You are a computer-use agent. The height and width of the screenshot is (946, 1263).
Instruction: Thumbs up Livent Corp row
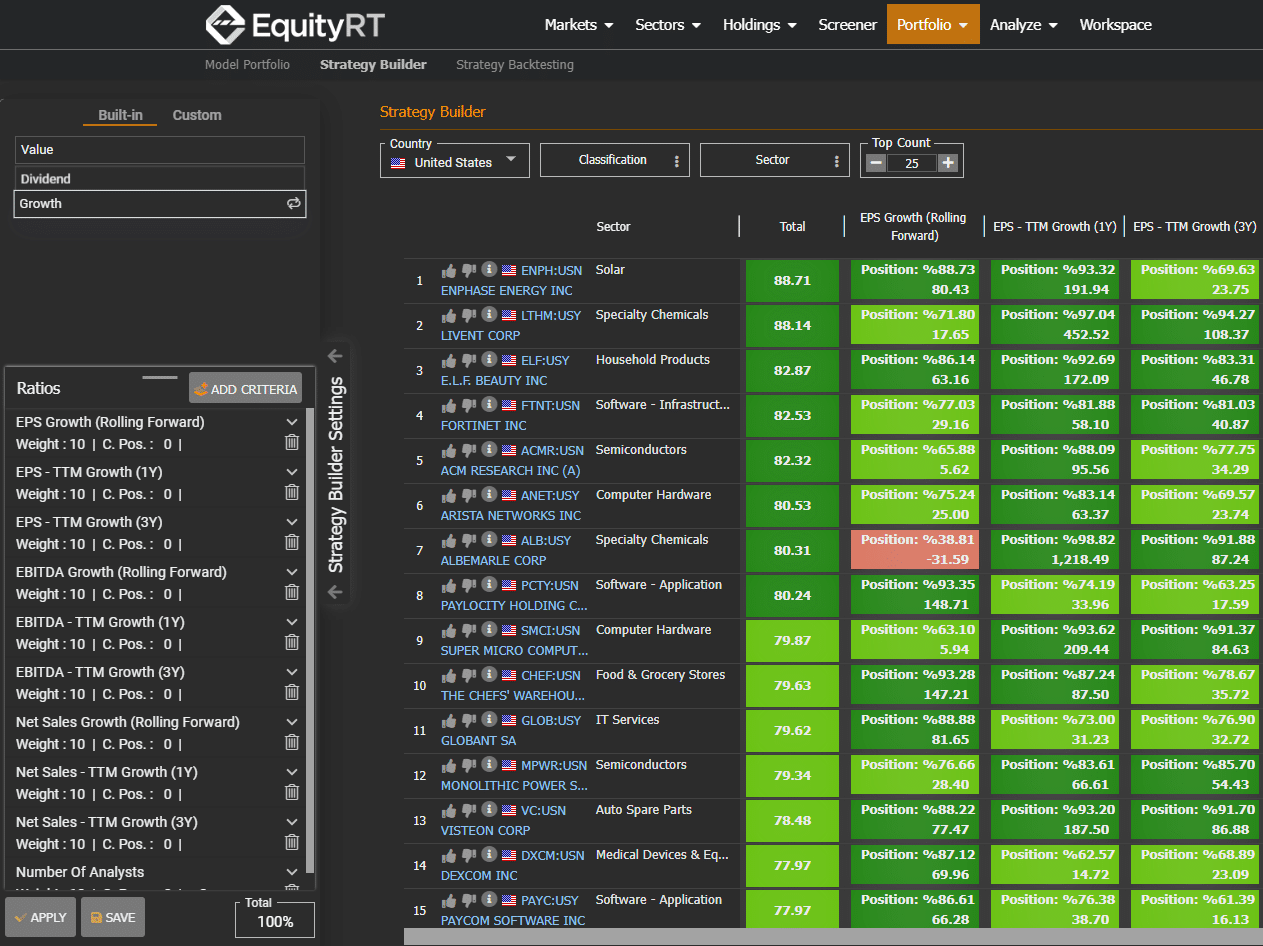(449, 315)
